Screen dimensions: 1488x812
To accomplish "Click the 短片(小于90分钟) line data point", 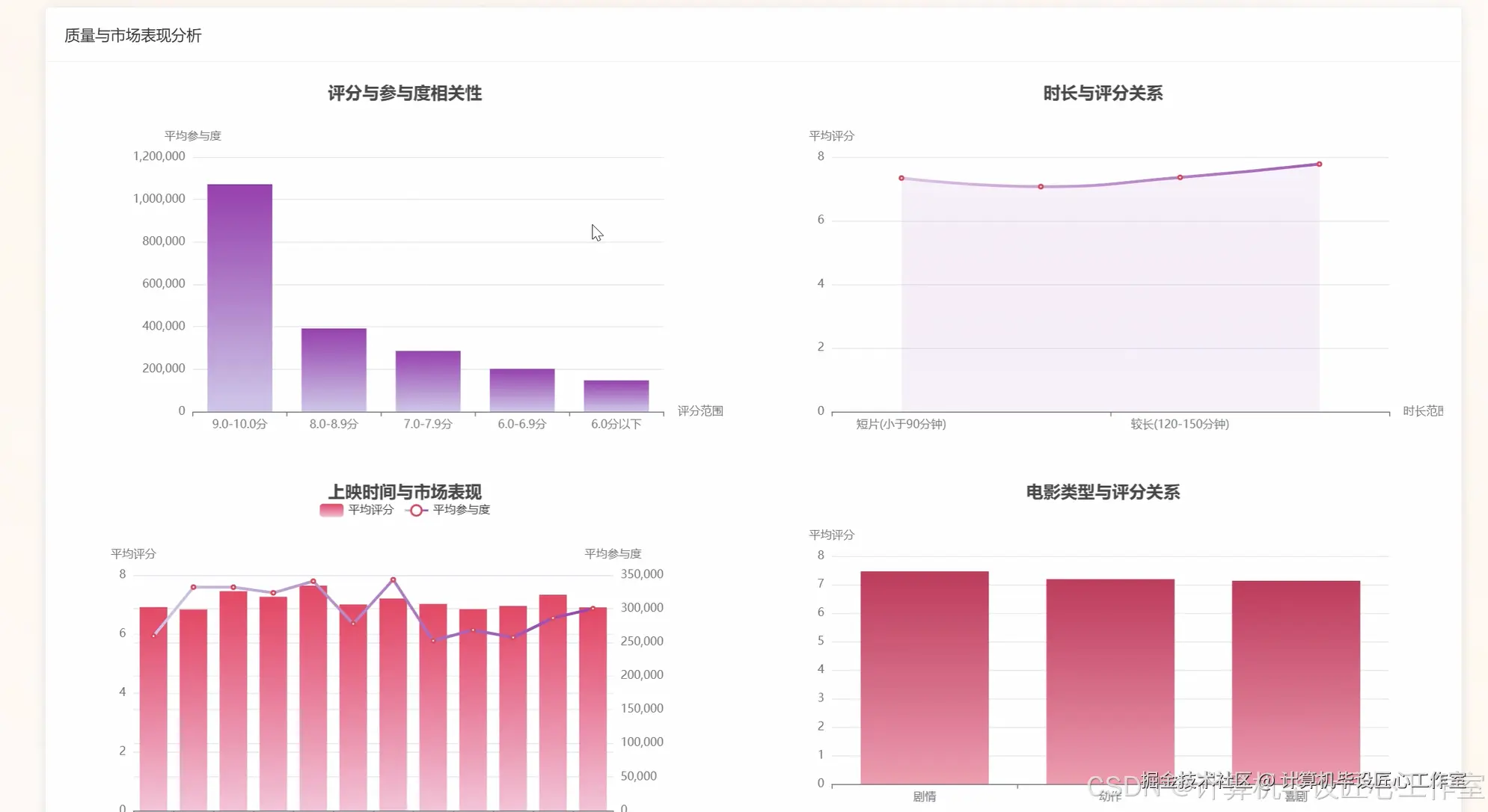I will pyautogui.click(x=901, y=178).
